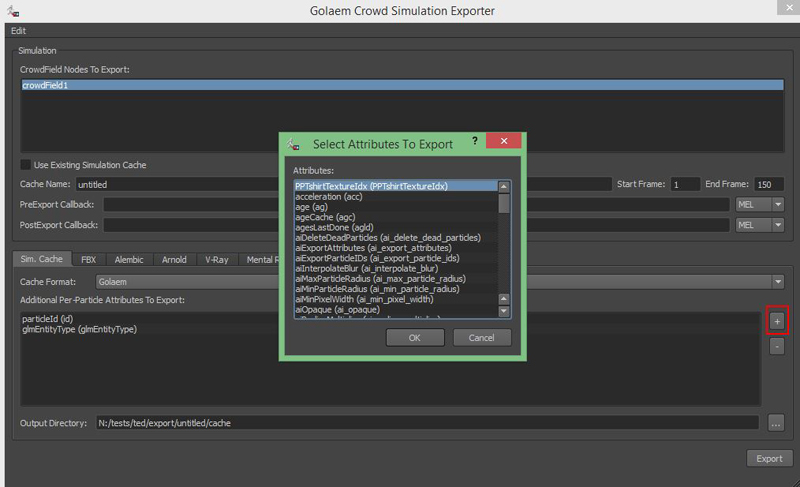Screen dimensions: 800x487
Task: Click the attributes list scrollbar thumb
Action: [x=504, y=203]
